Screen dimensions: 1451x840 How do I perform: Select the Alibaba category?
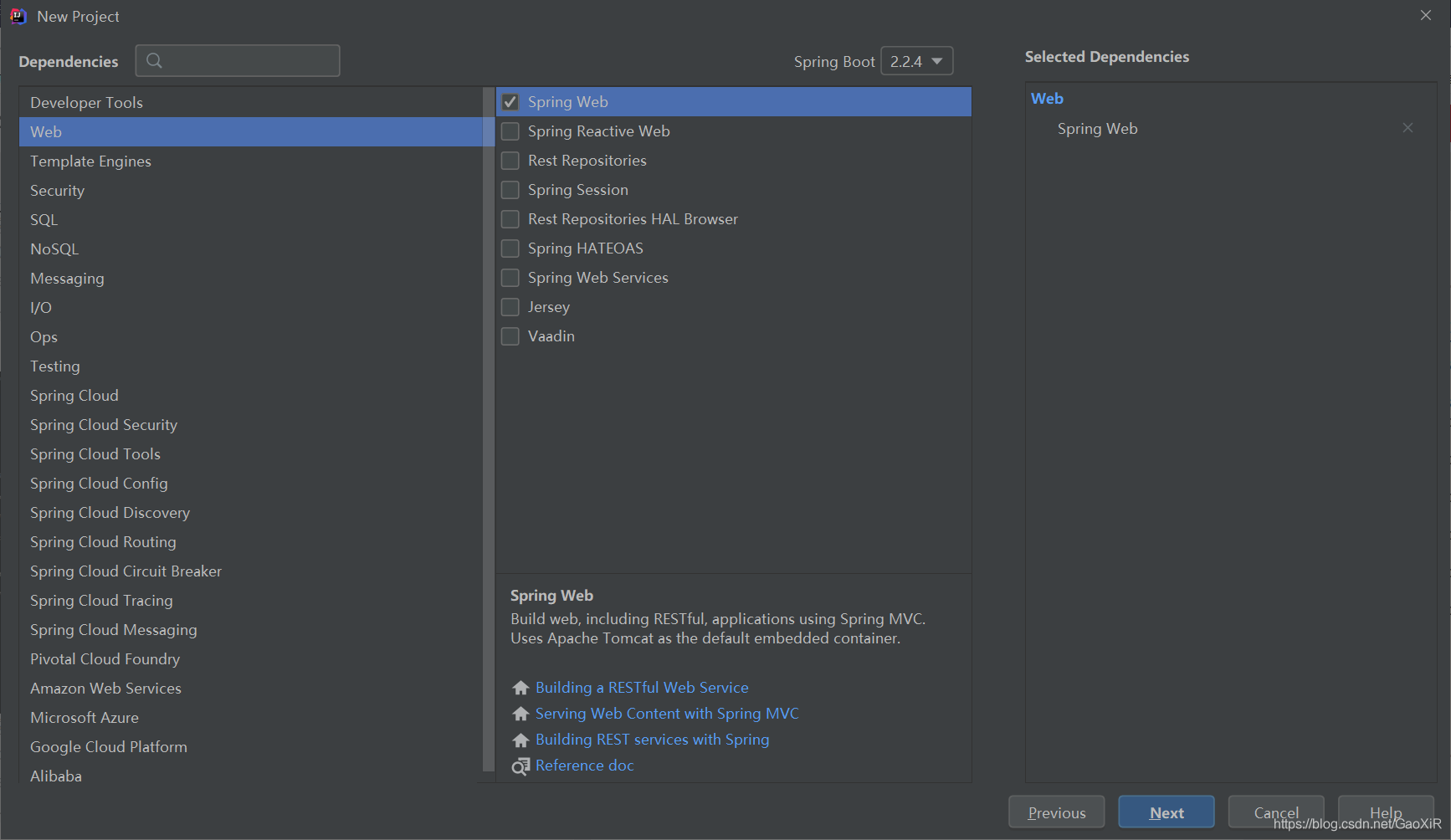(x=251, y=775)
